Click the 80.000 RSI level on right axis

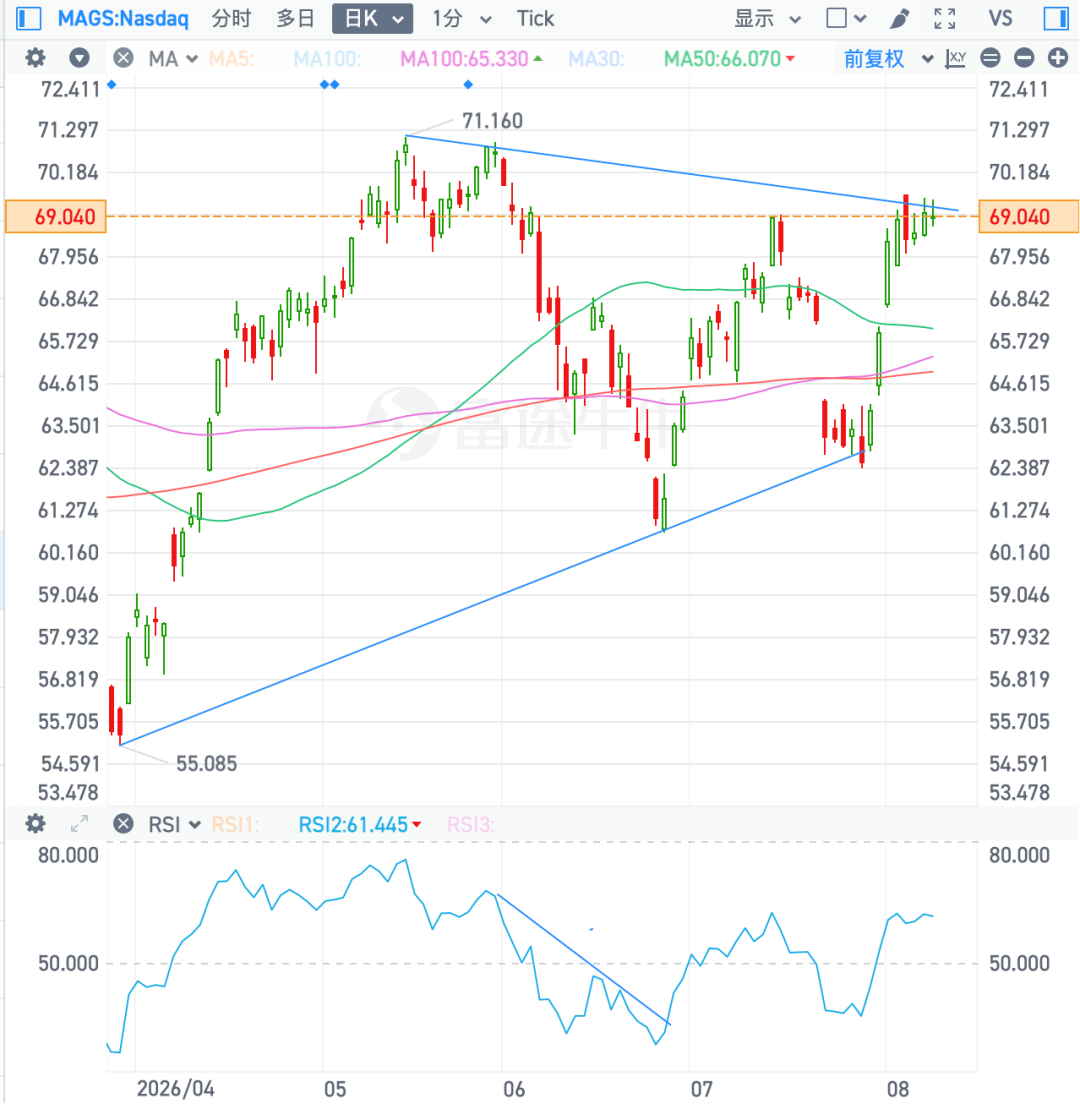click(1019, 855)
